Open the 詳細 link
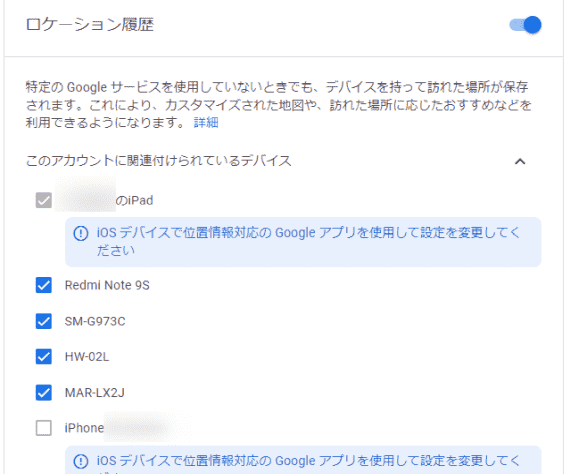 (x=206, y=122)
